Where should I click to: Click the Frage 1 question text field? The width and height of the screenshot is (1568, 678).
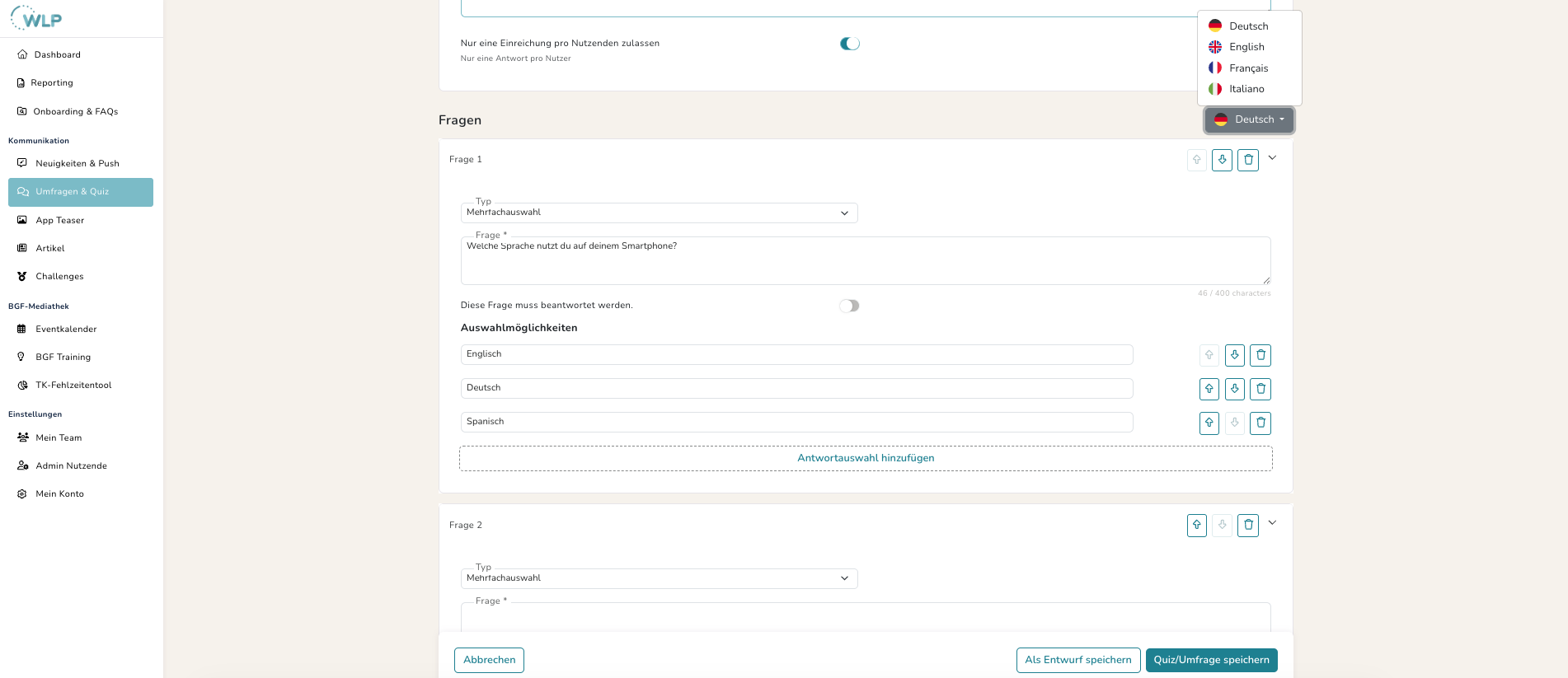(865, 260)
